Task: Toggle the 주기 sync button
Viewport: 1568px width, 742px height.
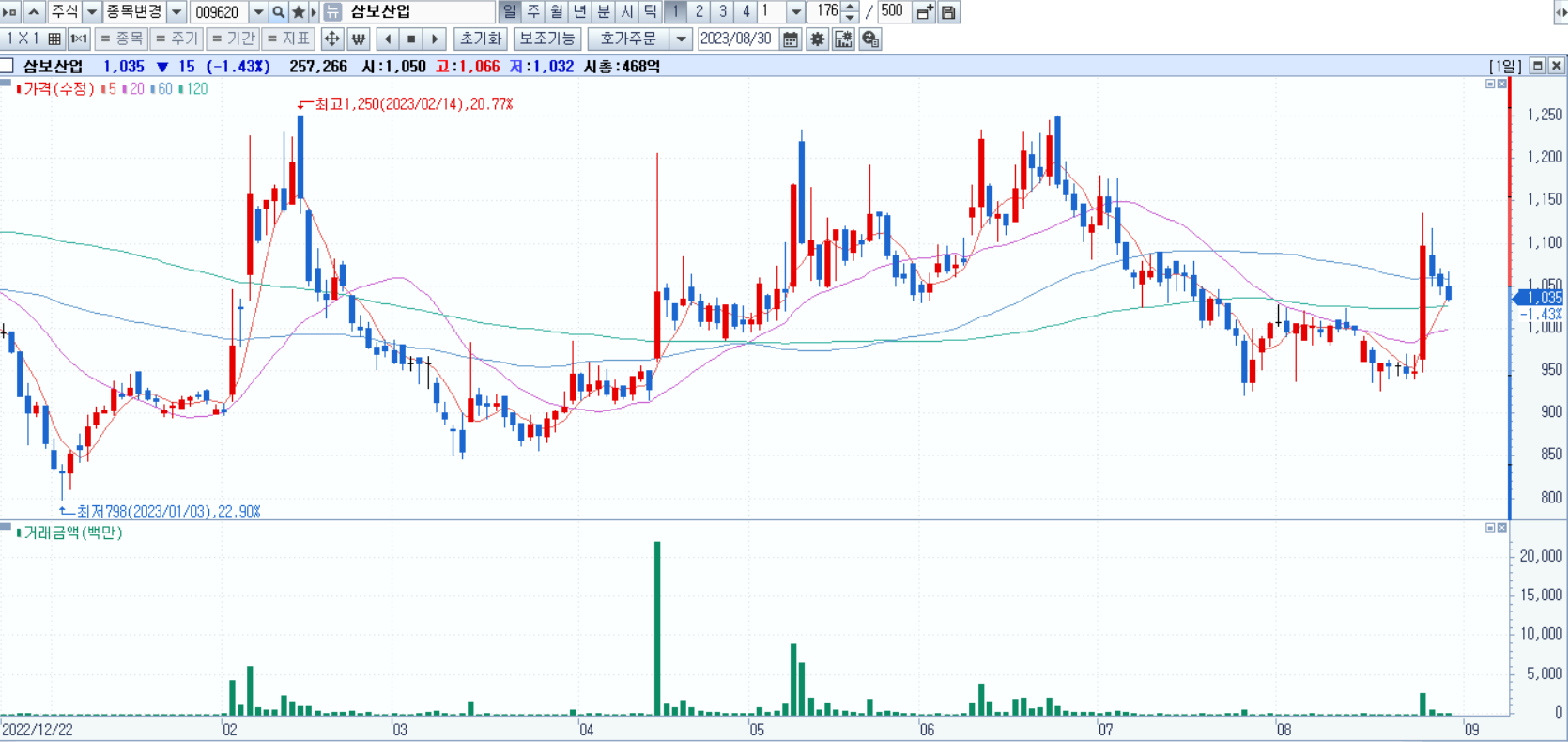Action: point(177,39)
